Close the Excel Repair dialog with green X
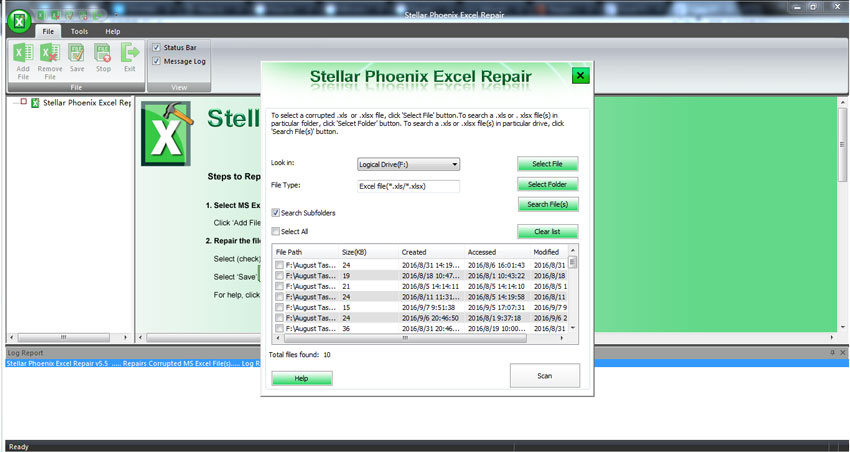This screenshot has height=452, width=850. point(580,76)
